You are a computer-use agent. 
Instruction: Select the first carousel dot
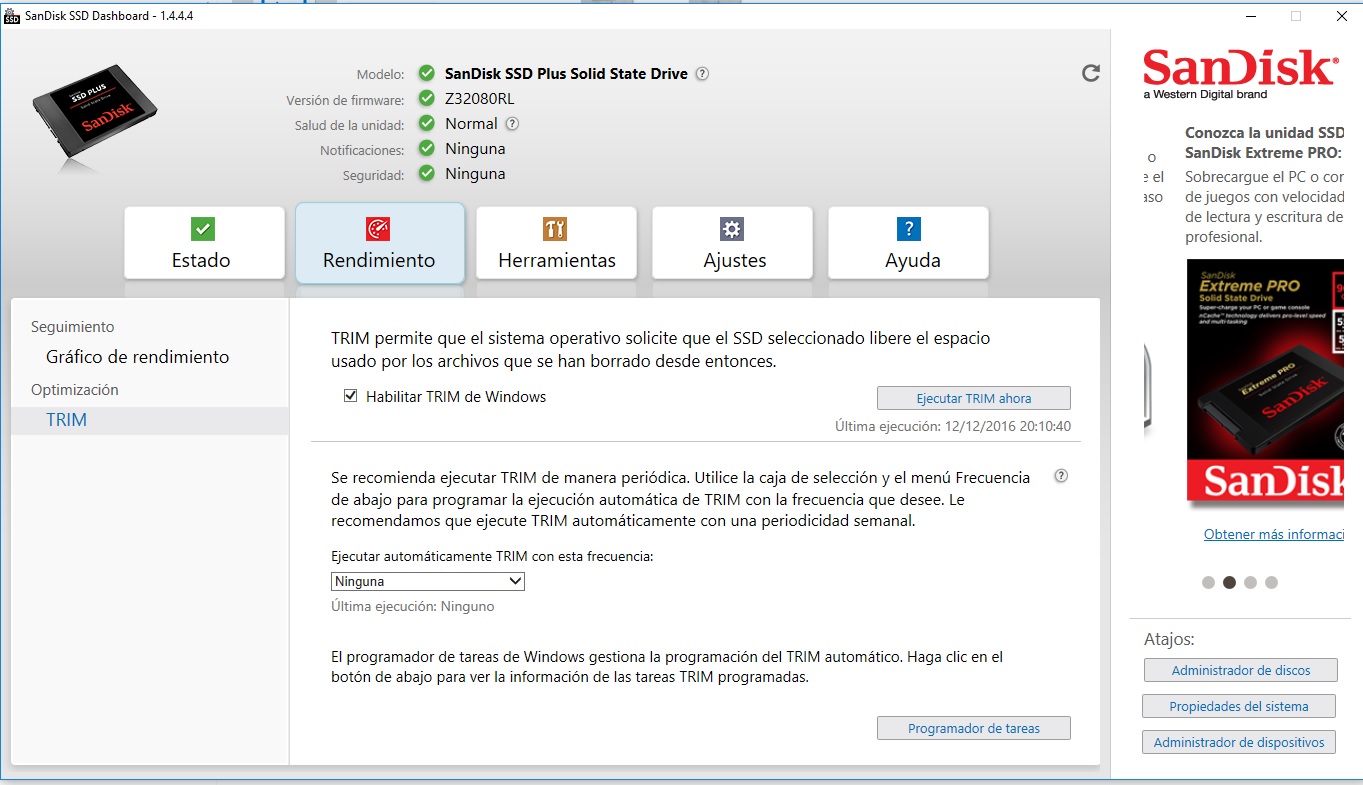pyautogui.click(x=1208, y=582)
